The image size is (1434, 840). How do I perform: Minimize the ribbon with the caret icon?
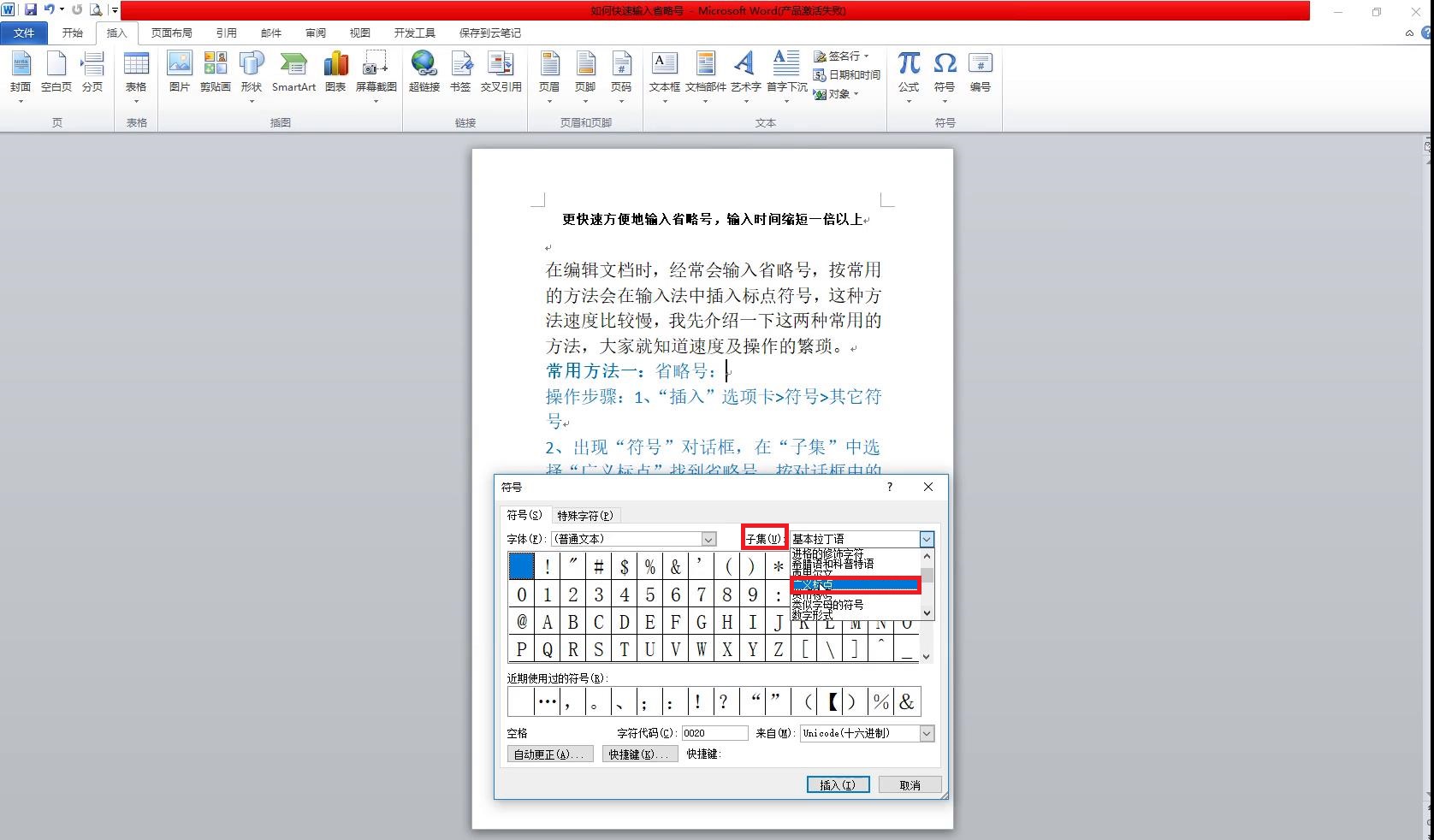pyautogui.click(x=1409, y=33)
